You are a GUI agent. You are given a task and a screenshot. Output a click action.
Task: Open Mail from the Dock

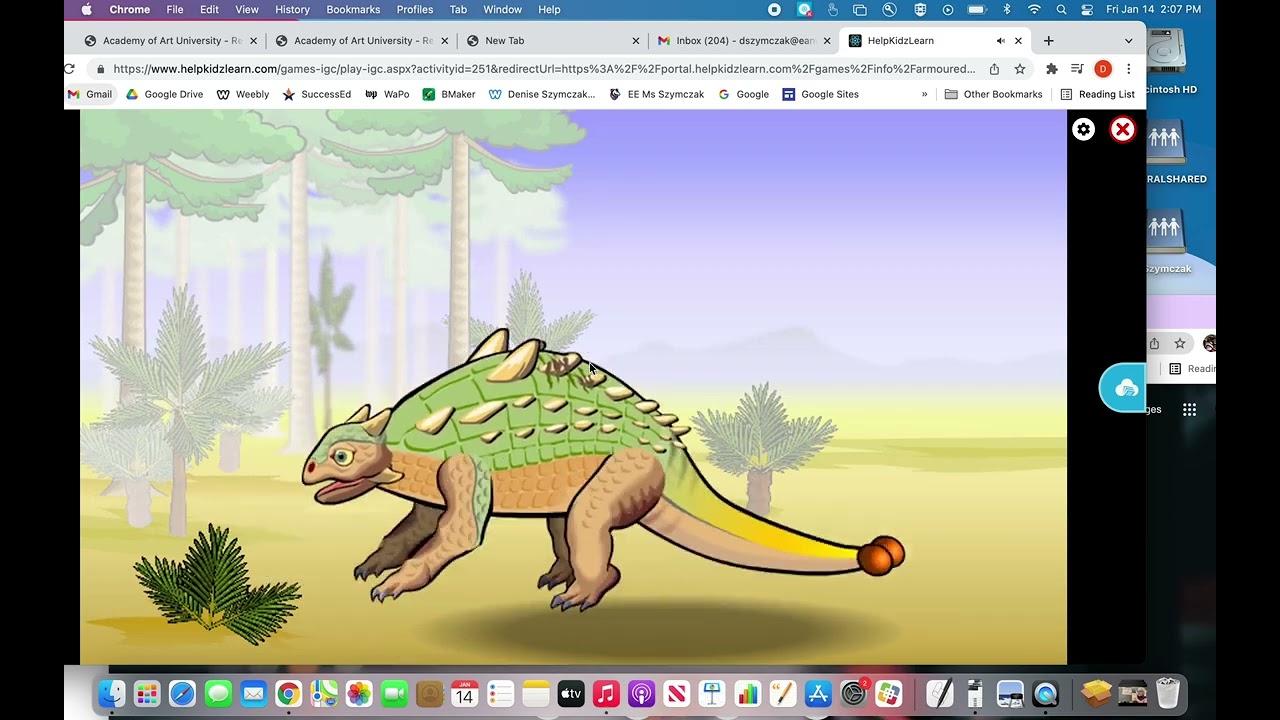pyautogui.click(x=253, y=693)
